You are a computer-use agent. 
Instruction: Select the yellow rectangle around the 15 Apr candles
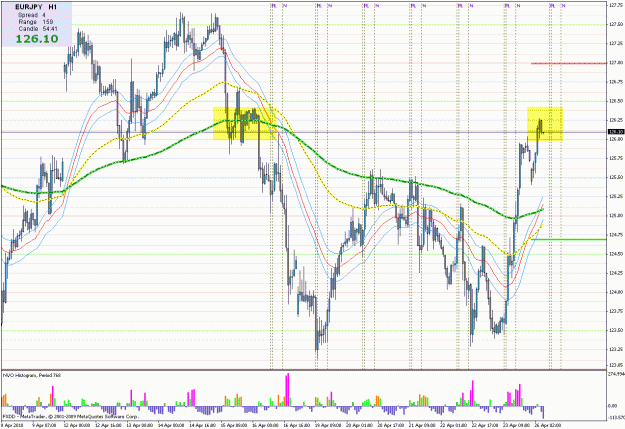(x=244, y=123)
